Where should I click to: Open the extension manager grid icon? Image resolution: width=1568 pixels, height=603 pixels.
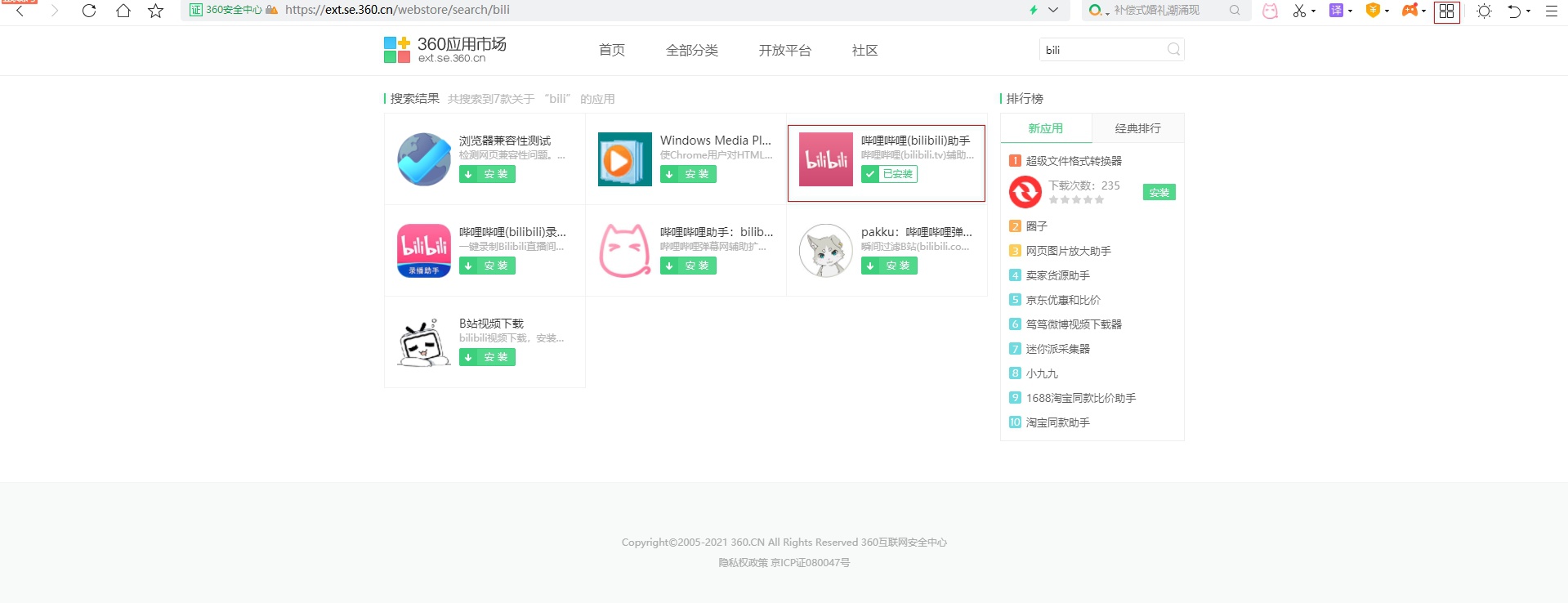pyautogui.click(x=1446, y=11)
